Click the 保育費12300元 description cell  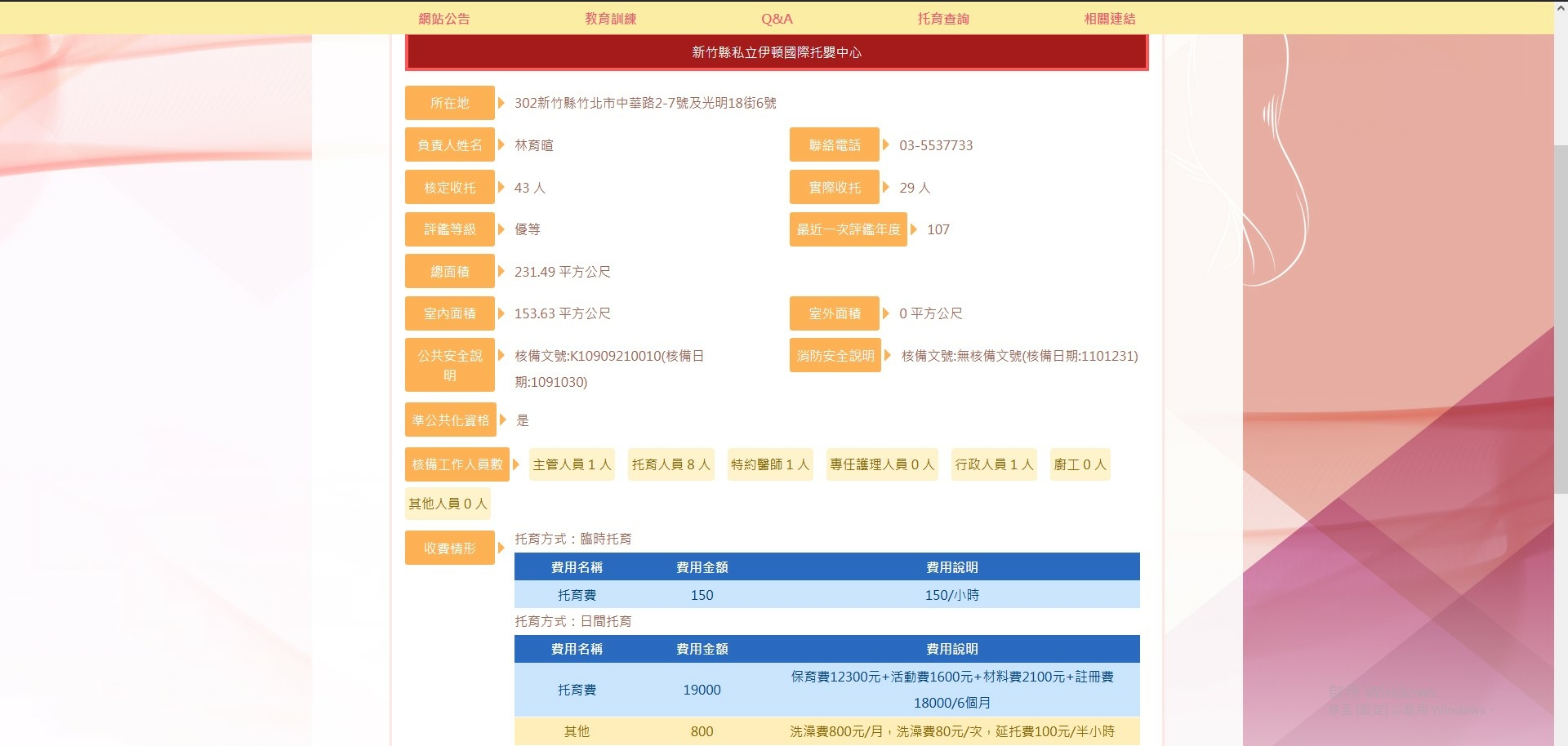coord(952,690)
